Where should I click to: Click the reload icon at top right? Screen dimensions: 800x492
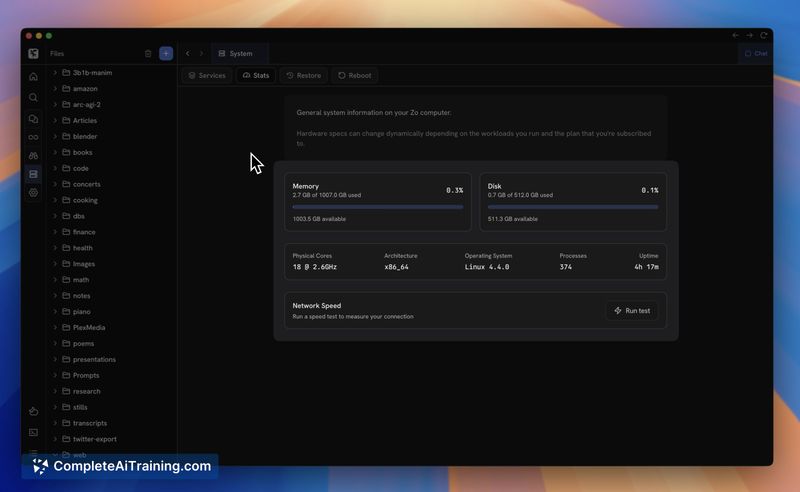click(x=764, y=35)
